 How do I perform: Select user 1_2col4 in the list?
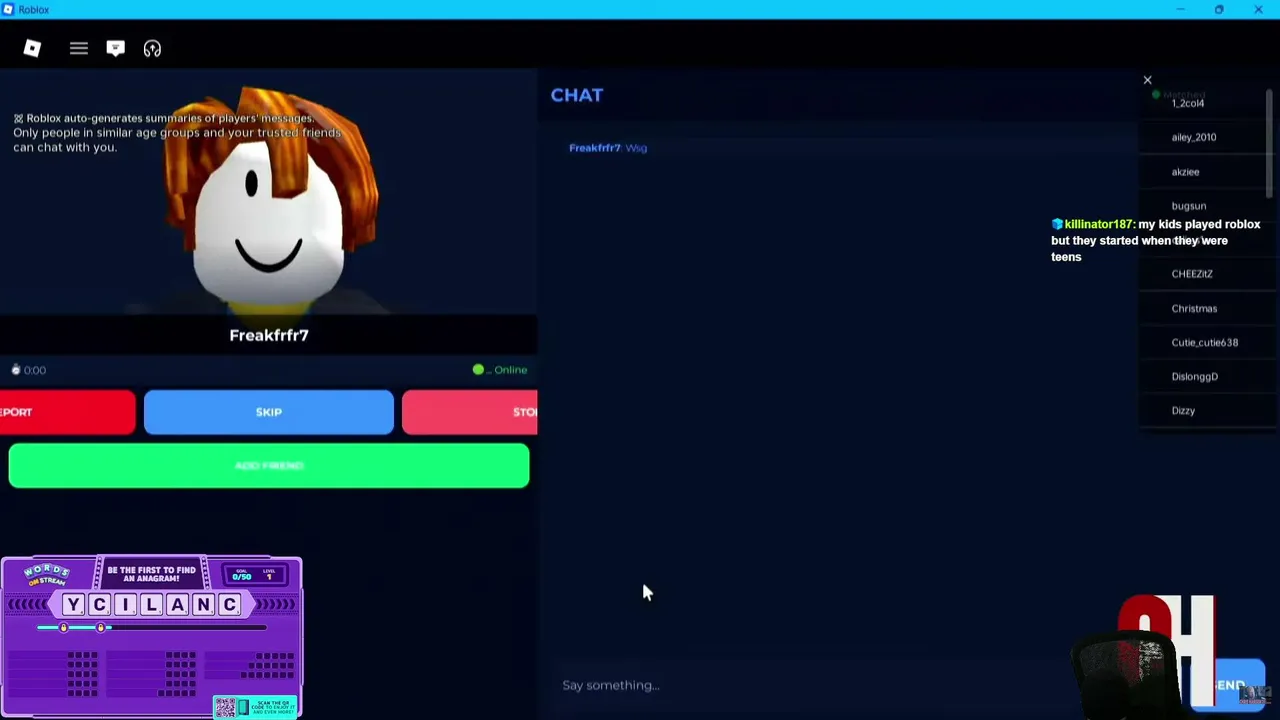[x=1188, y=103]
